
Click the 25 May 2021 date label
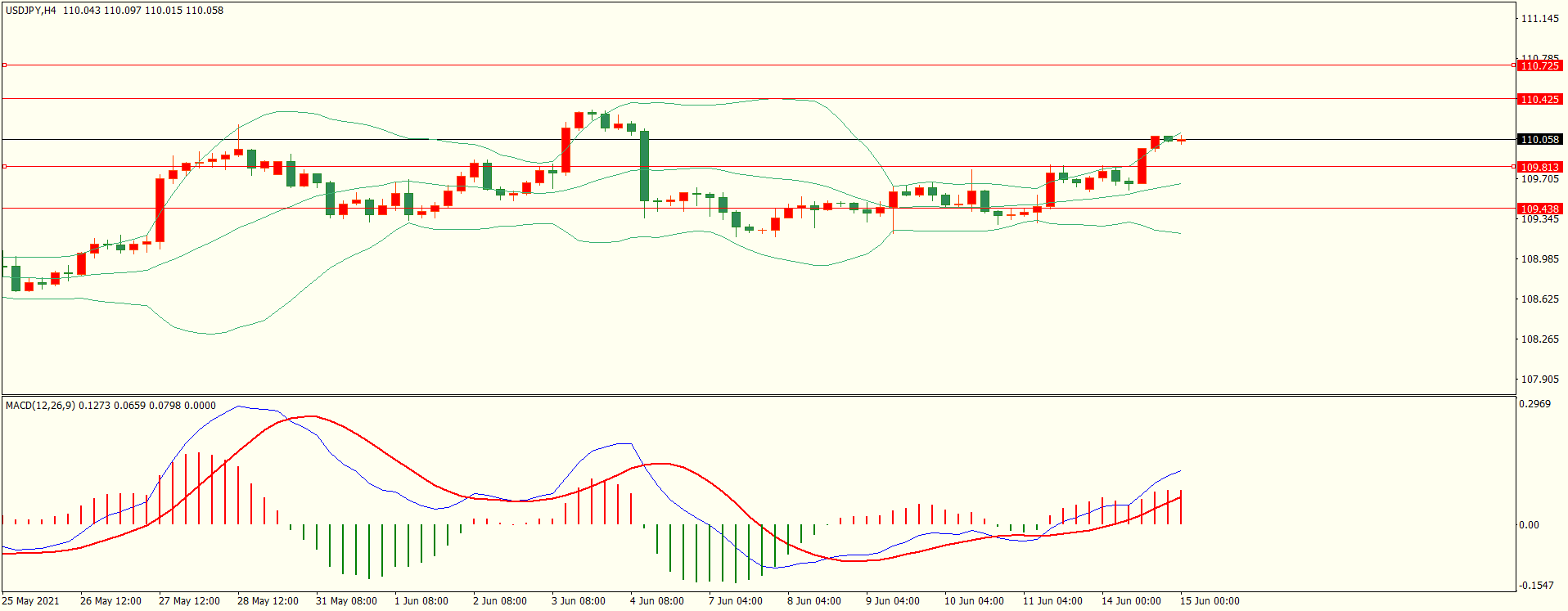click(31, 601)
